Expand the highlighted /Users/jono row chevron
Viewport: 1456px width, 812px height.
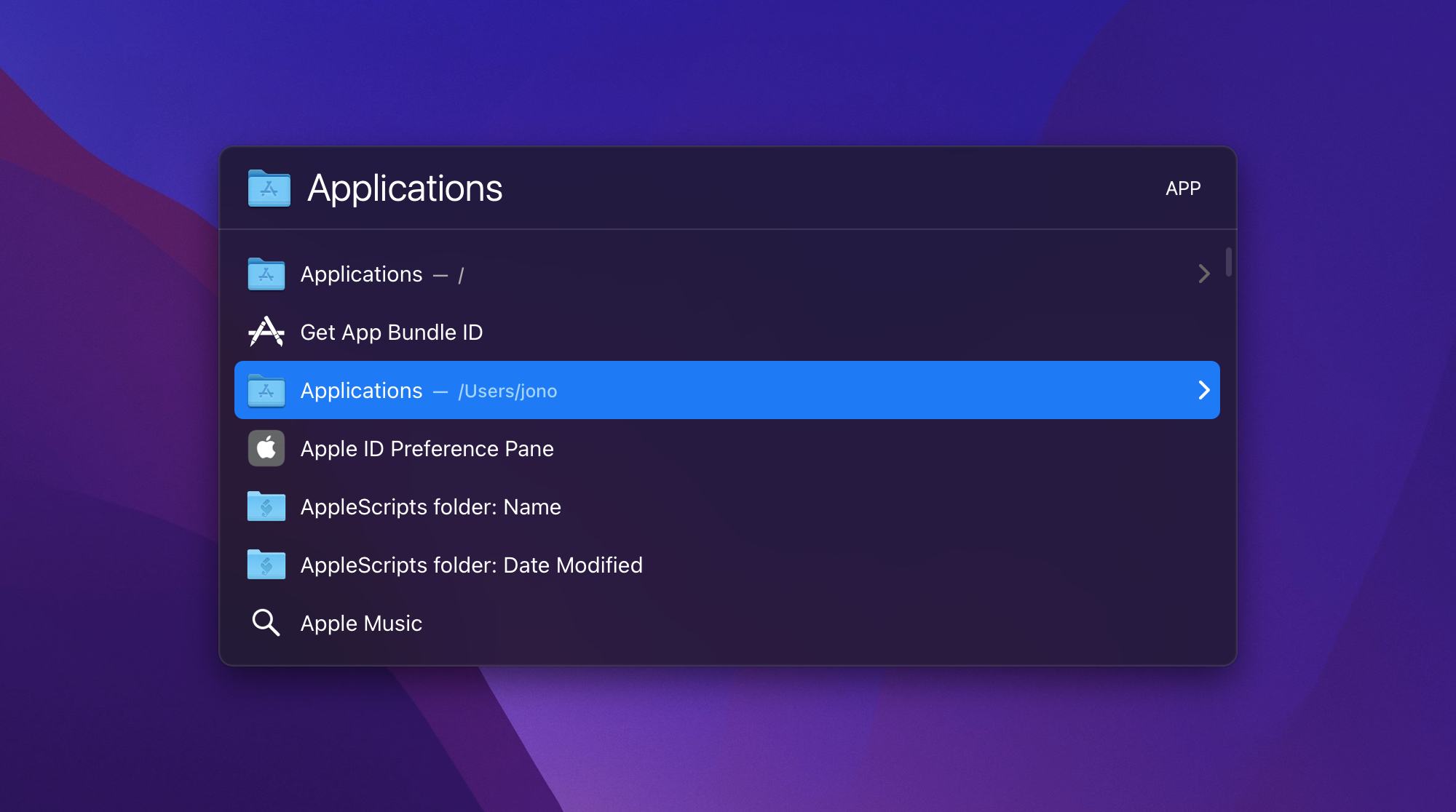point(1204,390)
